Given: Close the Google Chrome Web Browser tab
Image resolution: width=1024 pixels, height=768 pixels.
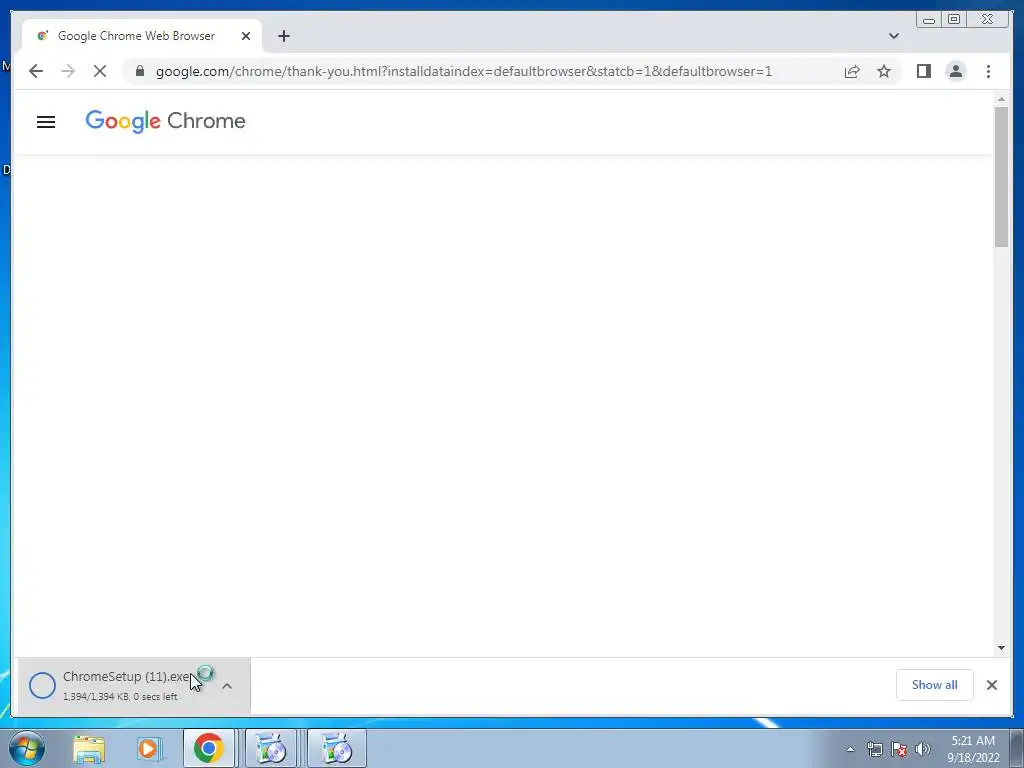Looking at the screenshot, I should (246, 36).
